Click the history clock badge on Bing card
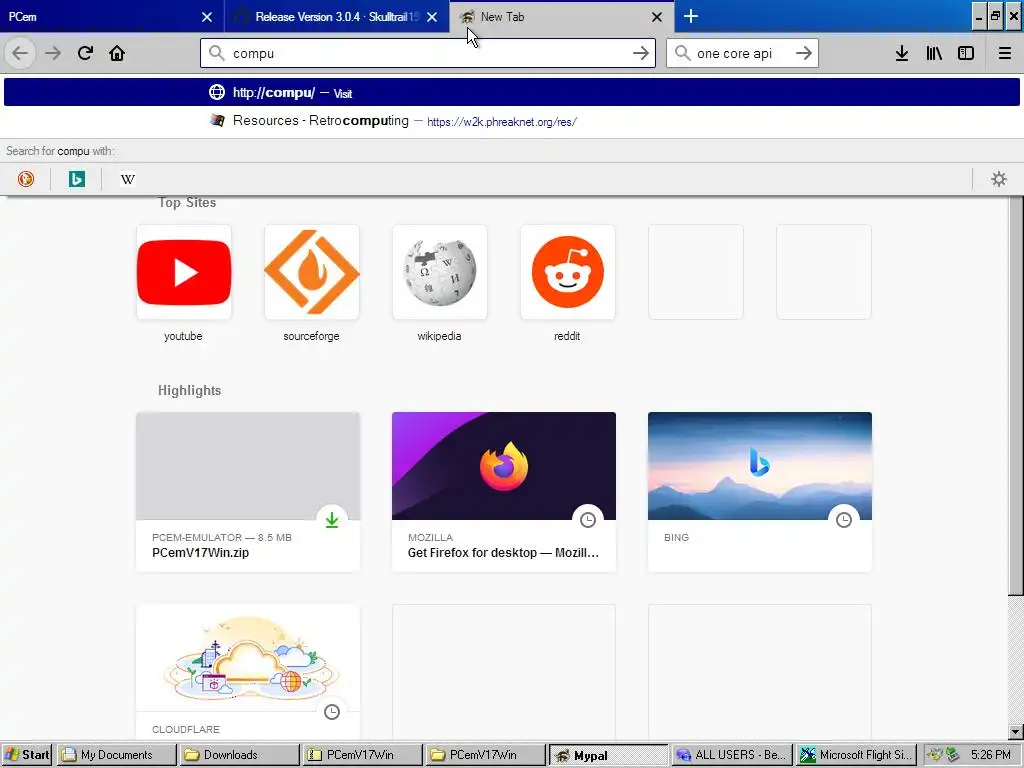1024x768 pixels. (844, 520)
